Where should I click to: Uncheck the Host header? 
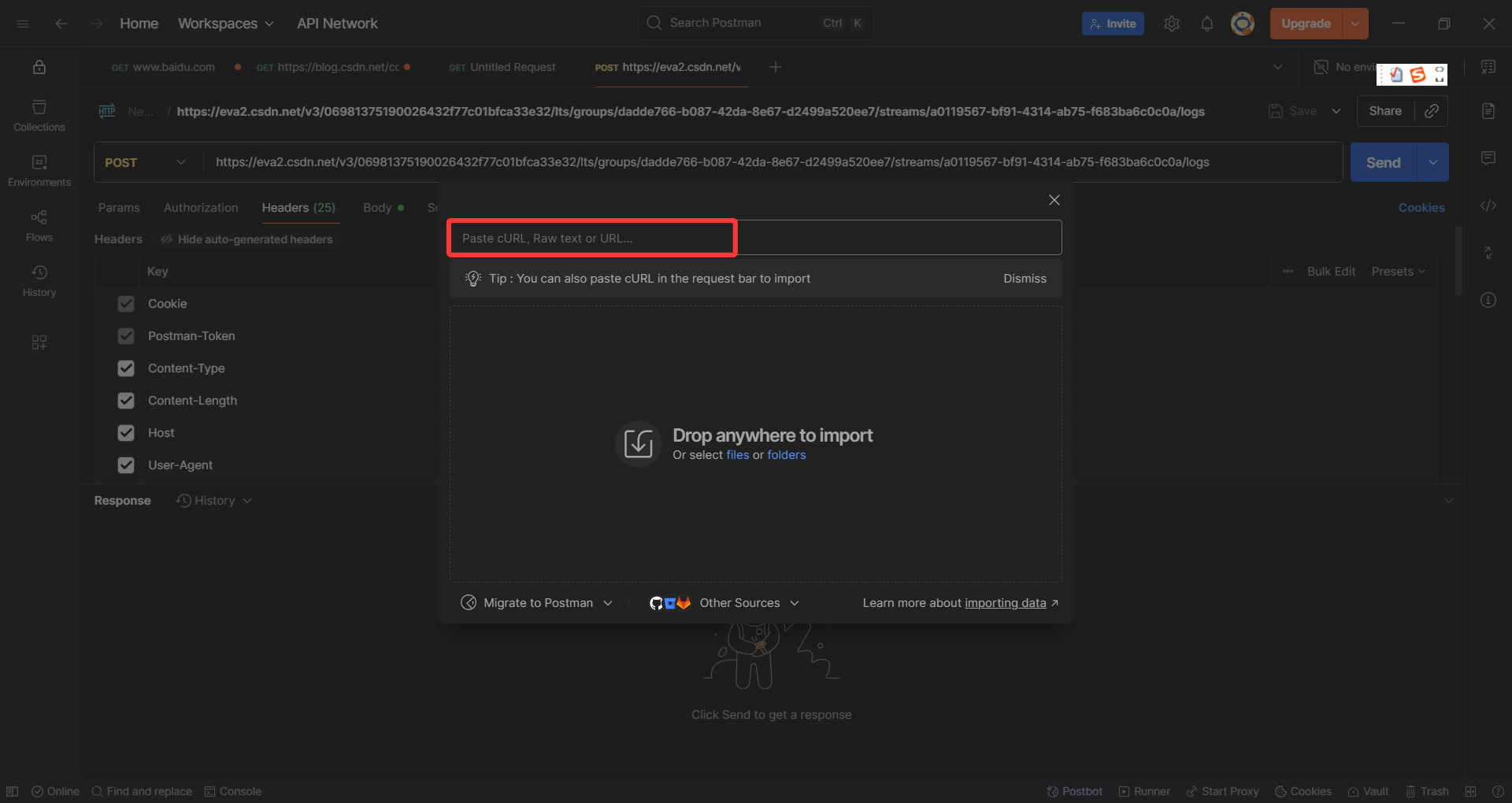pos(126,433)
